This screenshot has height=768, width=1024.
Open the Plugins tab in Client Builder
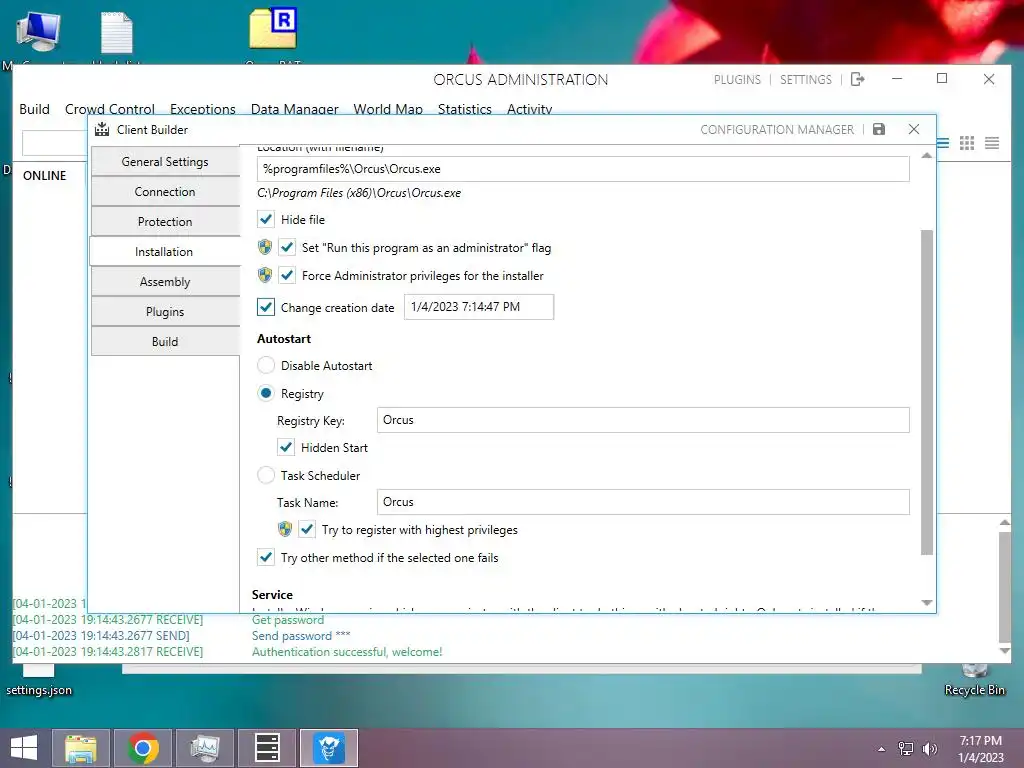tap(165, 312)
